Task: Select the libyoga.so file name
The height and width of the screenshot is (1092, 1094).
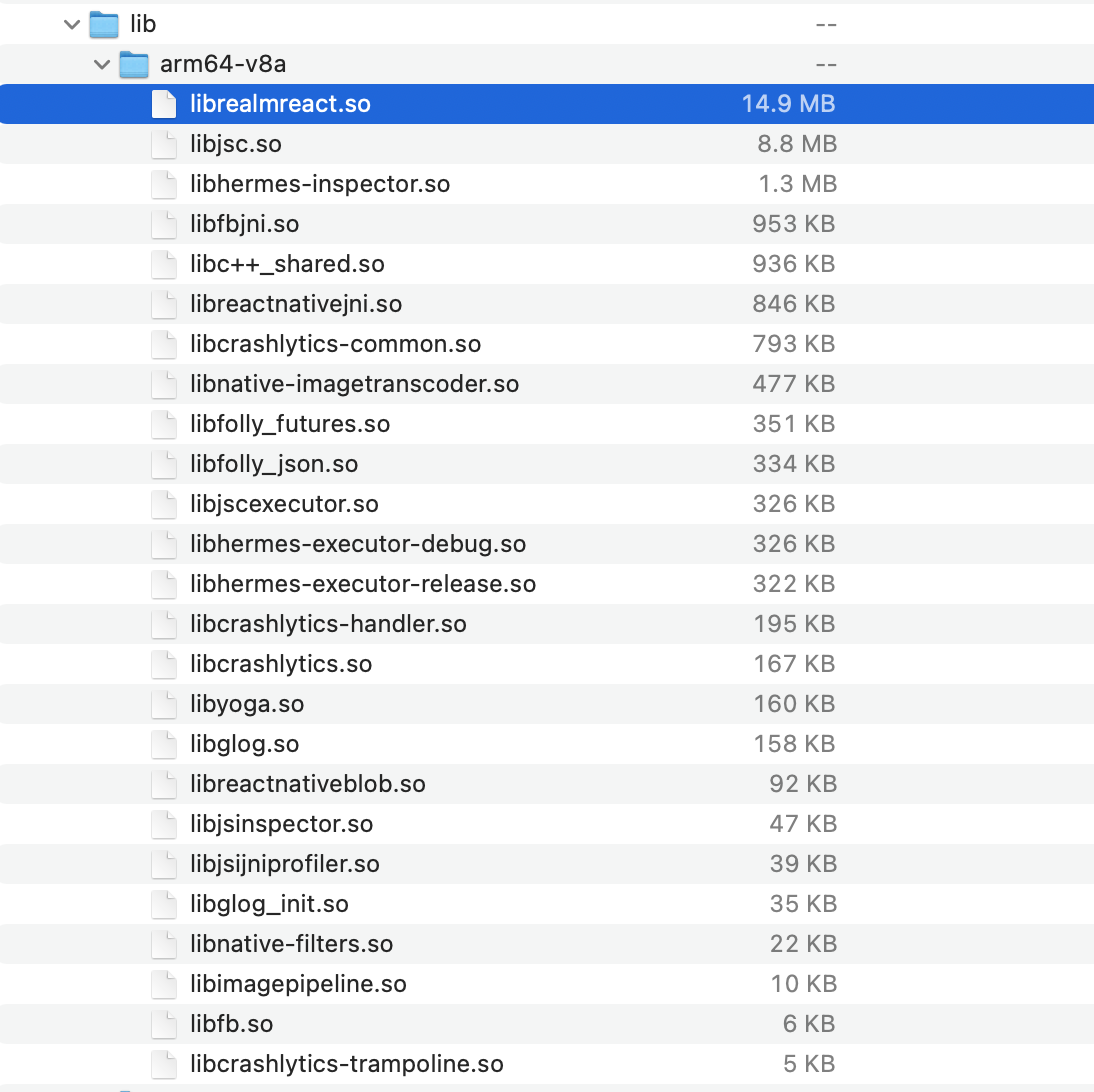Action: (x=248, y=704)
